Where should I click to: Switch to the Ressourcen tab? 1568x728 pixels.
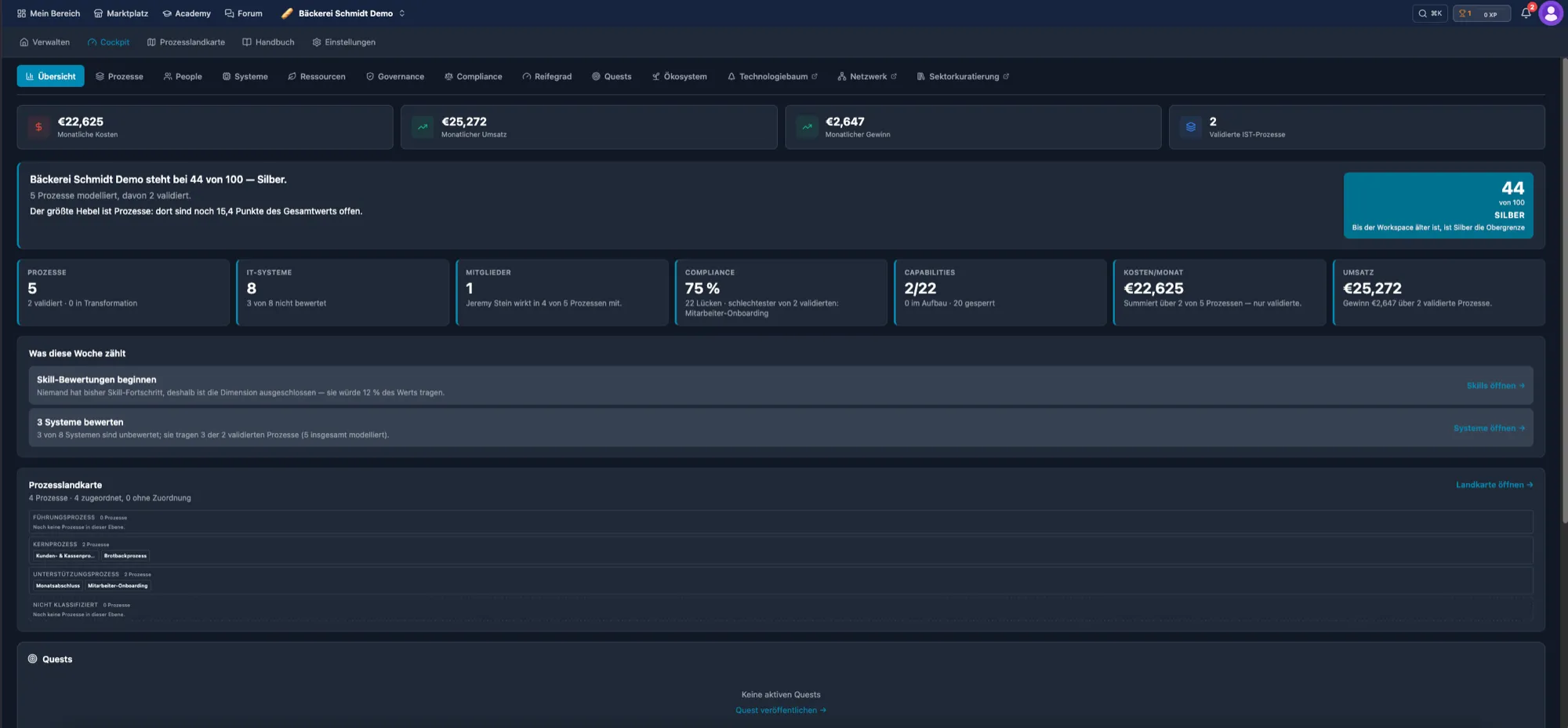click(316, 76)
